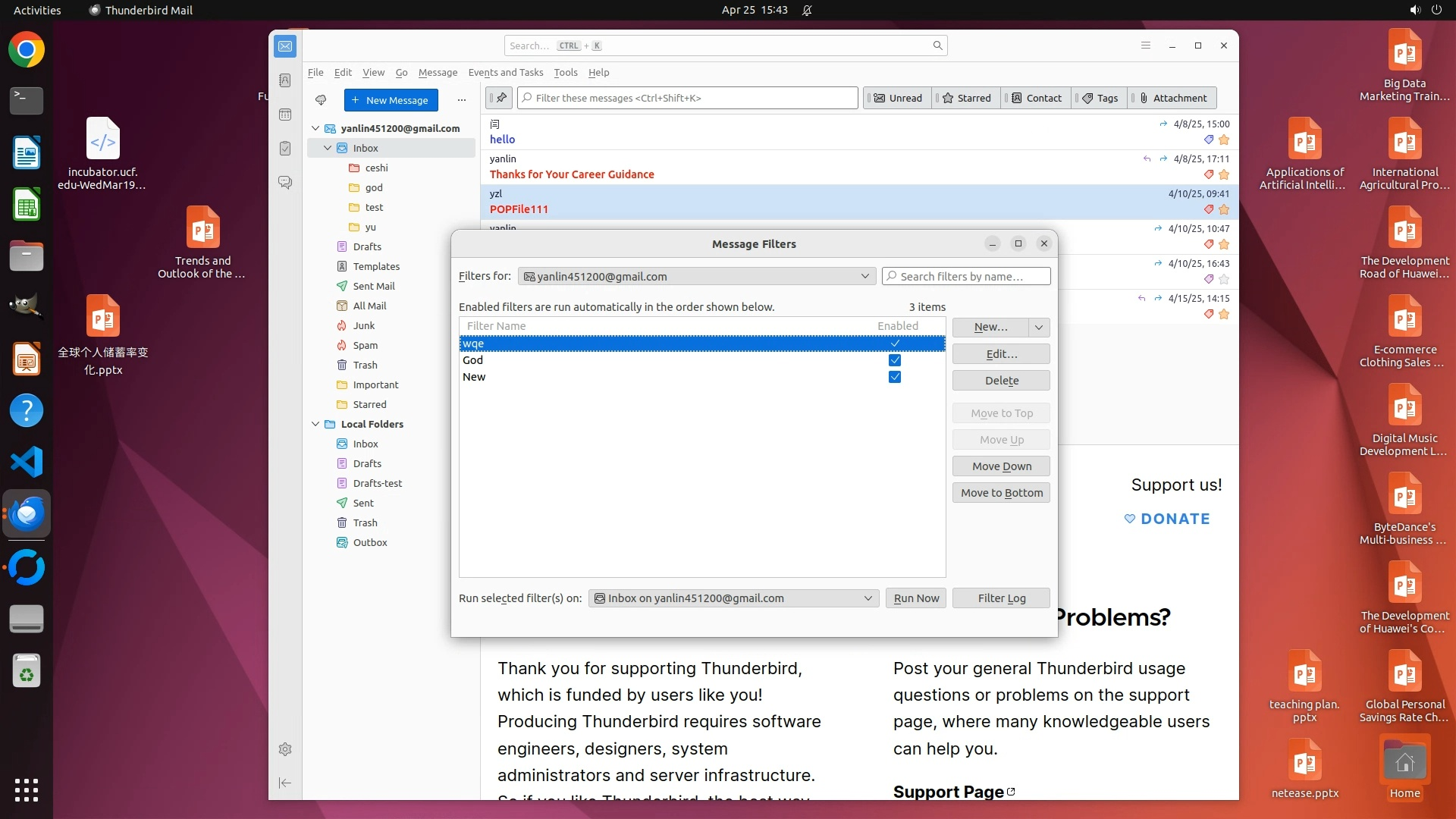Image resolution: width=1456 pixels, height=819 pixels.
Task: Open the Thunderbird hamburger menu
Action: [1146, 45]
